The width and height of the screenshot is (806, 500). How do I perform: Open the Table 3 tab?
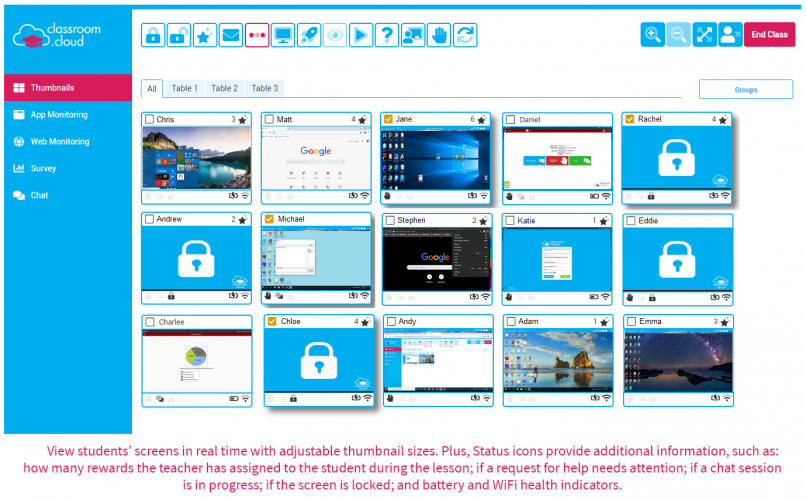click(264, 88)
